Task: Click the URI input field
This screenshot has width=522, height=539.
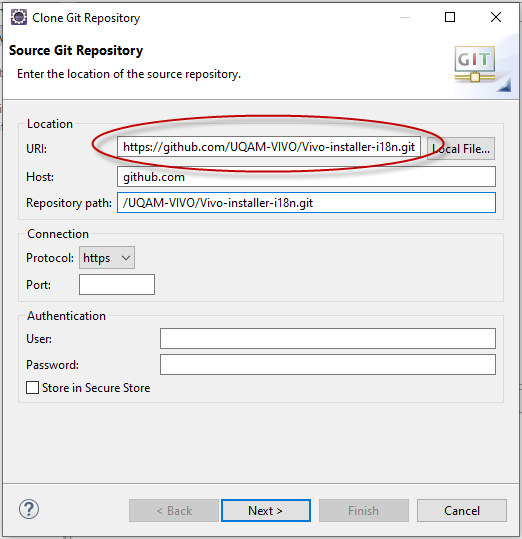Action: [x=269, y=147]
